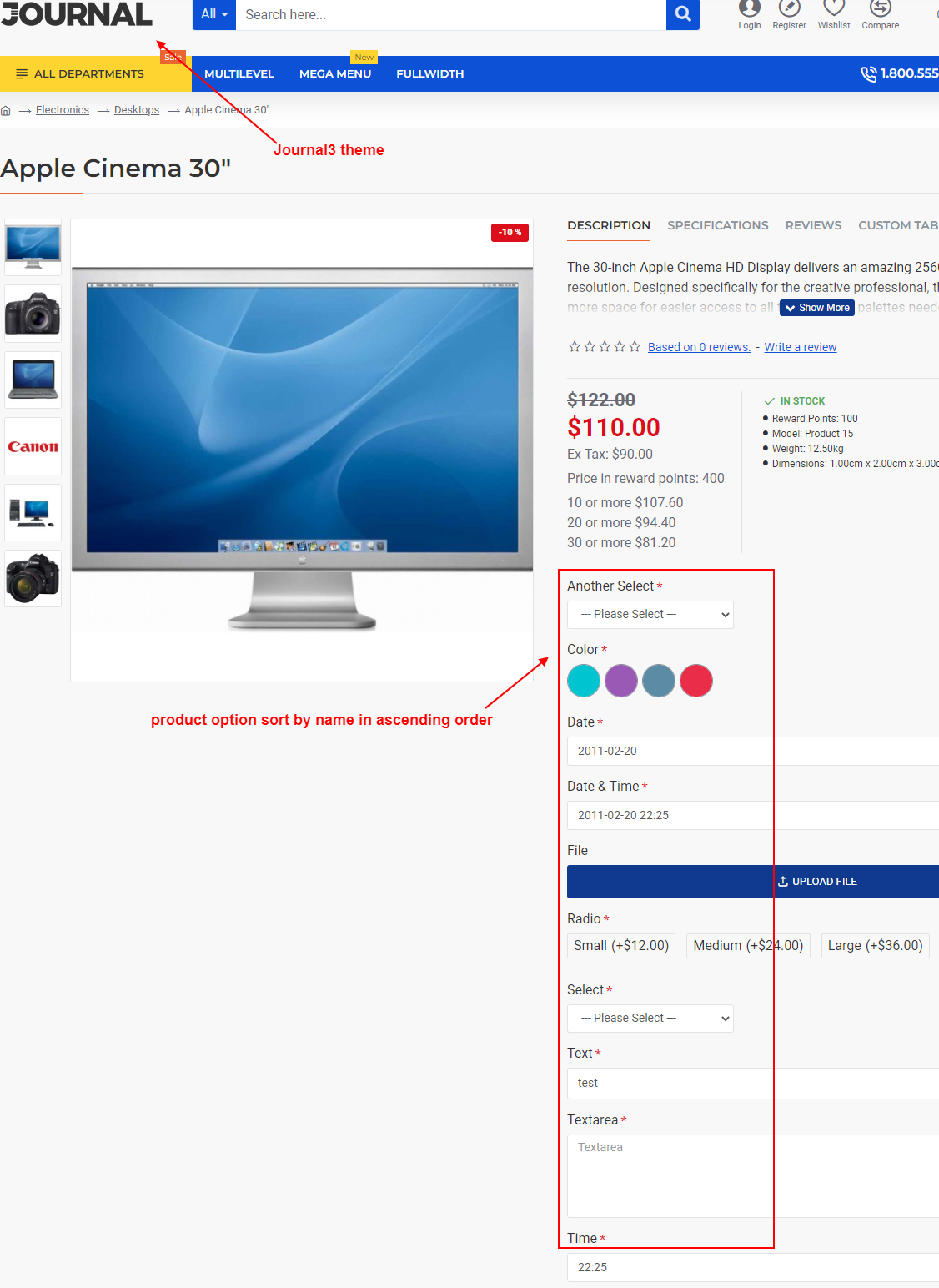The width and height of the screenshot is (939, 1288).
Task: Click the Time field 22:25
Action: click(753, 1267)
